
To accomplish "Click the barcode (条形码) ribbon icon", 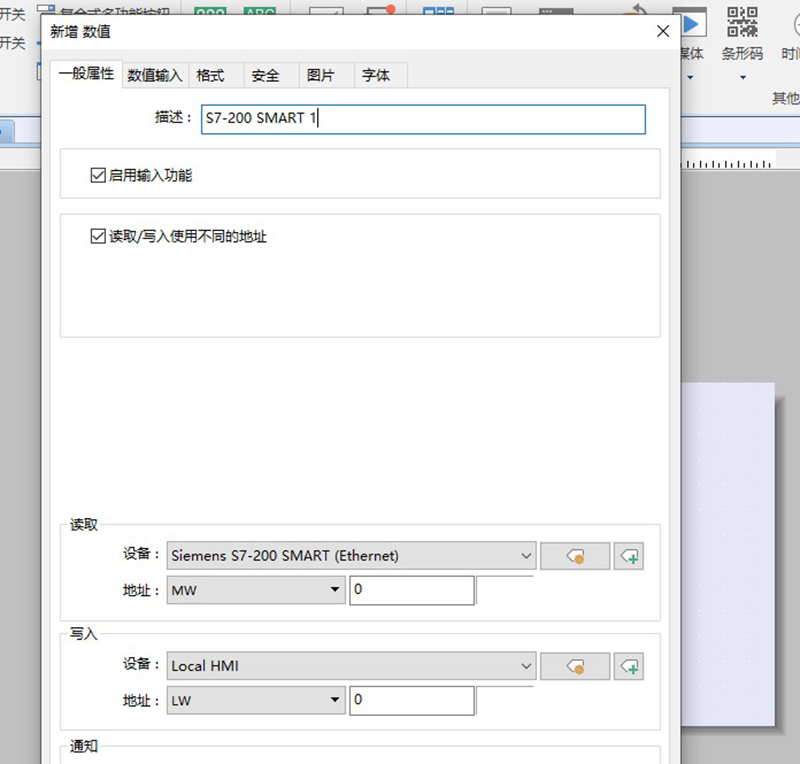I will 742,24.
